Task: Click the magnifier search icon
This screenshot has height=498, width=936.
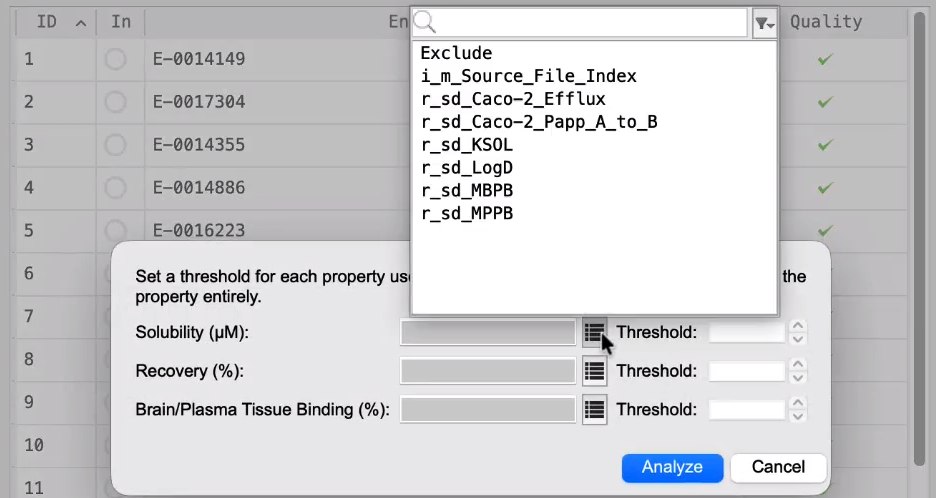Action: pyautogui.click(x=425, y=22)
